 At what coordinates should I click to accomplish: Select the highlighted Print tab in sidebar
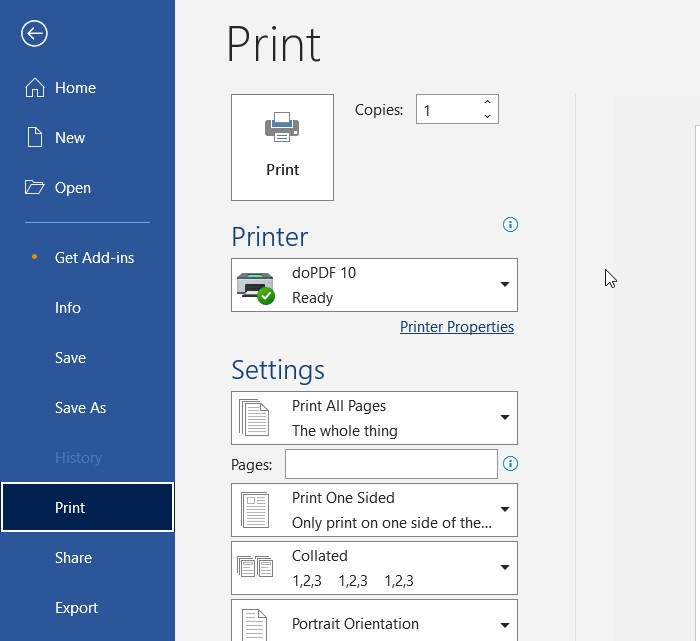point(88,507)
